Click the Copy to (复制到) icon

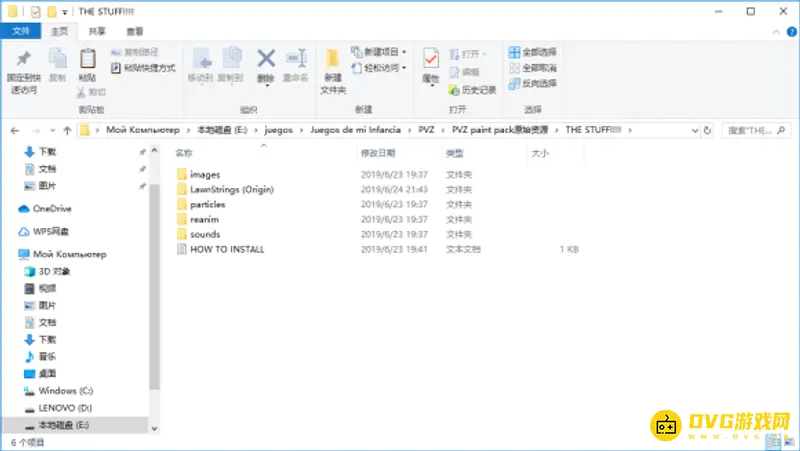pos(231,59)
